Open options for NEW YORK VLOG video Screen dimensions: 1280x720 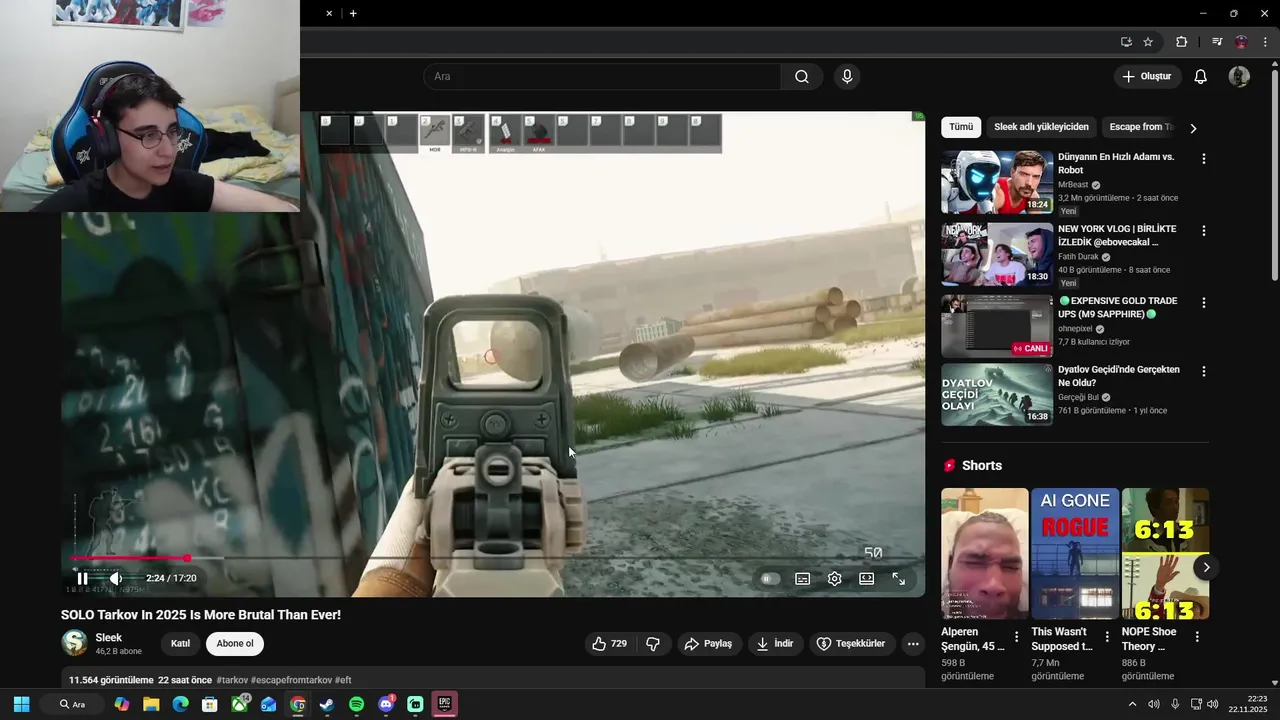click(x=1203, y=231)
